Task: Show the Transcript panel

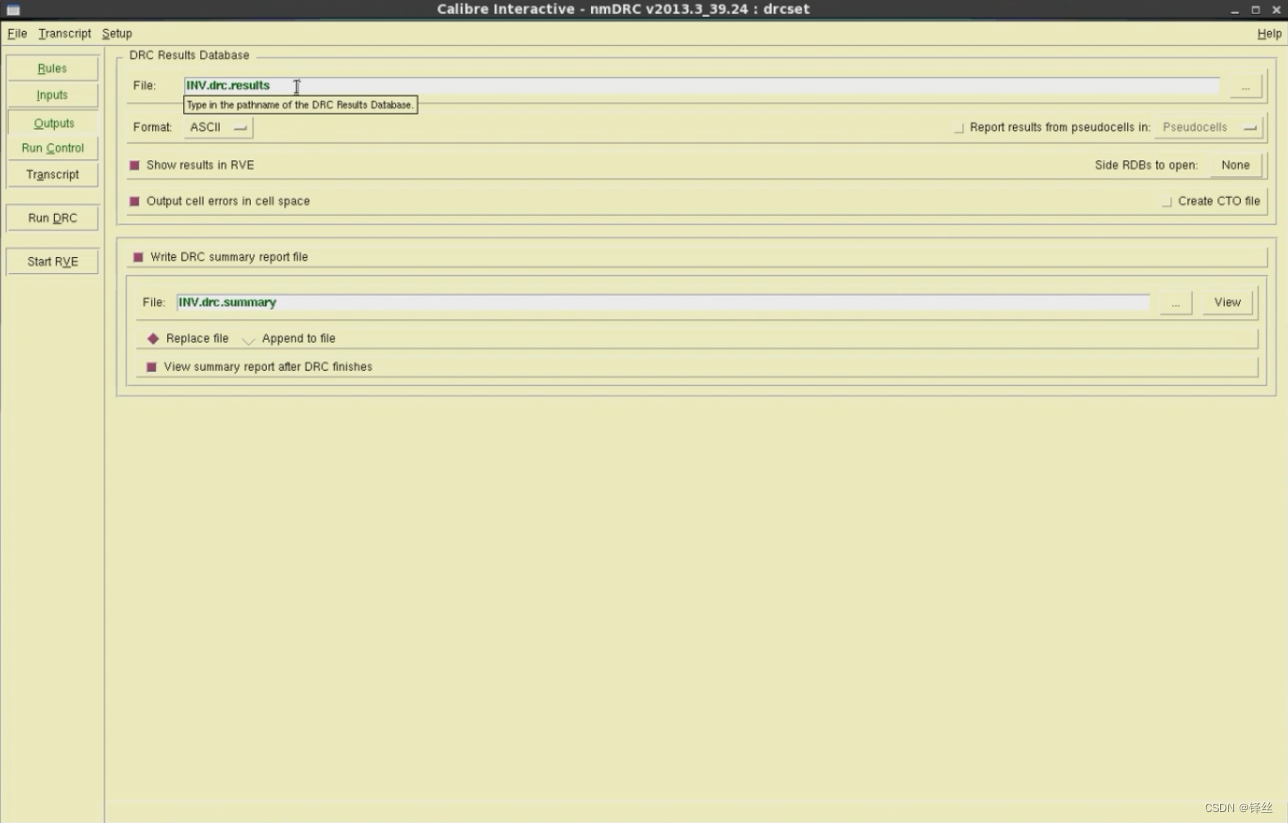Action: [x=52, y=174]
